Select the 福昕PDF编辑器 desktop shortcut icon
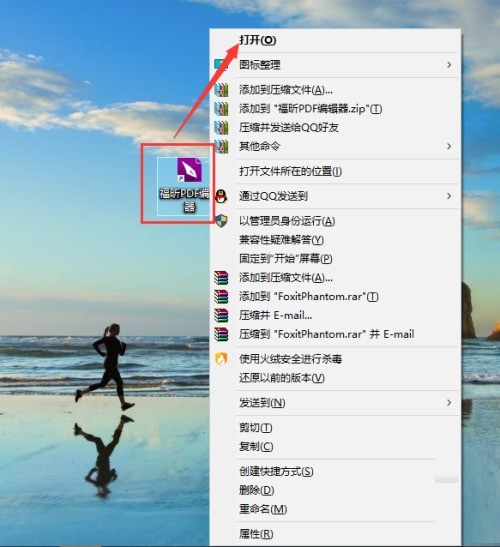The image size is (500, 547). [x=189, y=170]
